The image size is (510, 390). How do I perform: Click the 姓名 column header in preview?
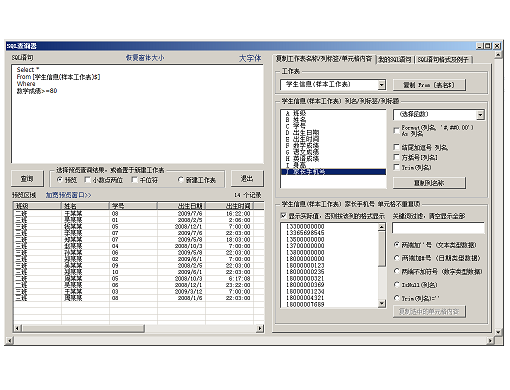(x=86, y=206)
